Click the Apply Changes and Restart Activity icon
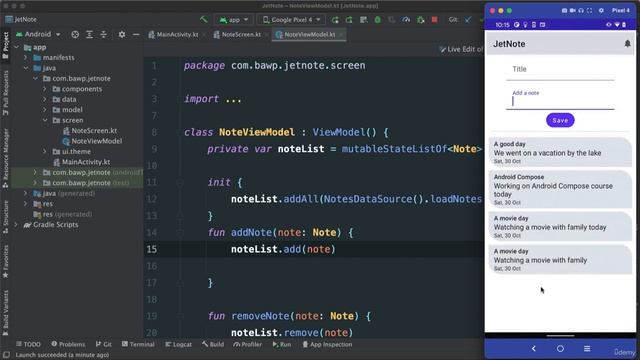The height and width of the screenshot is (360, 640). pyautogui.click(x=349, y=20)
